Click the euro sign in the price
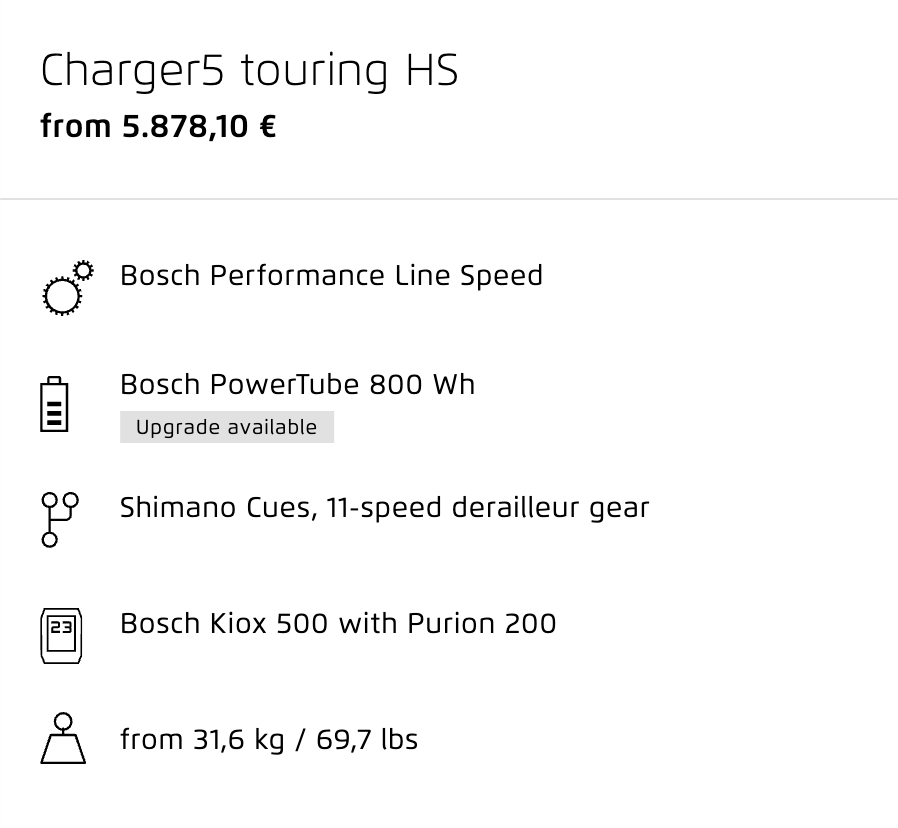 click(x=267, y=126)
